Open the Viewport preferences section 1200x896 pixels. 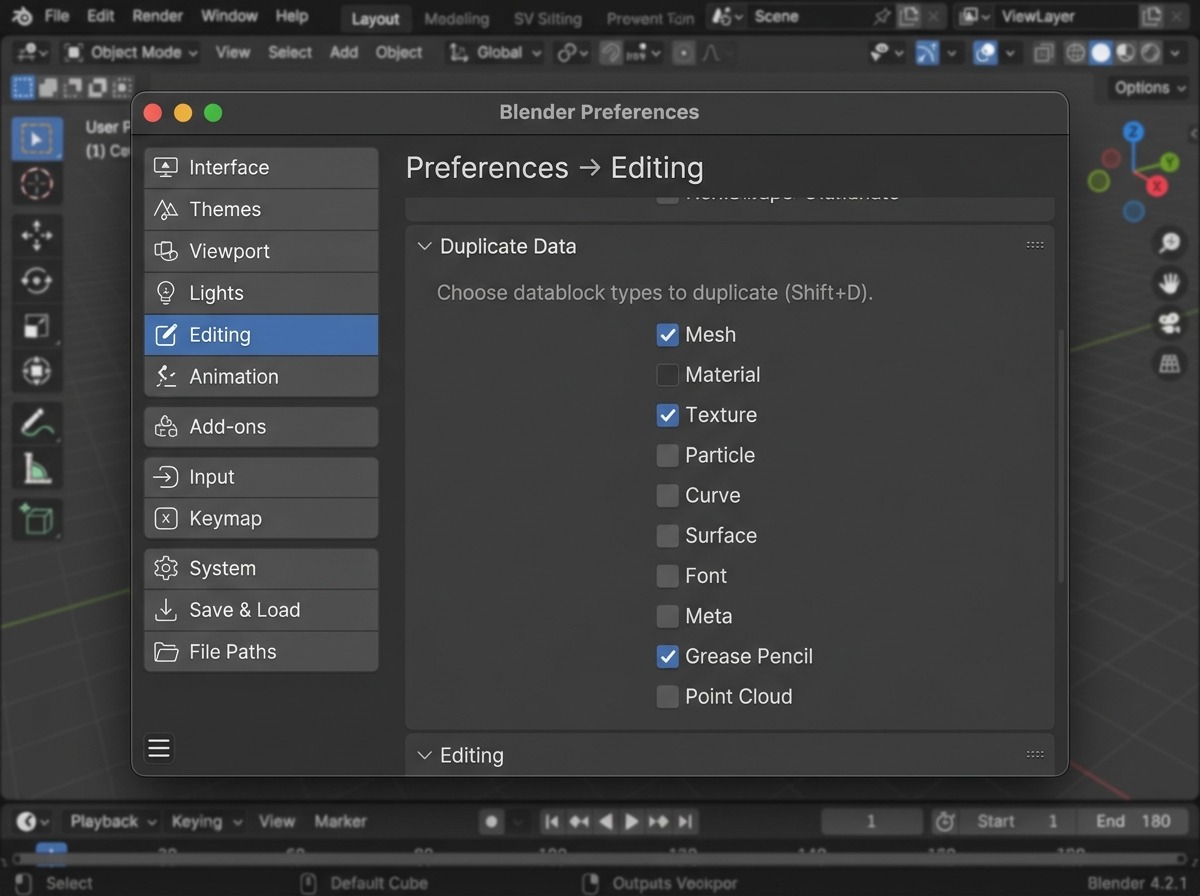pos(261,252)
